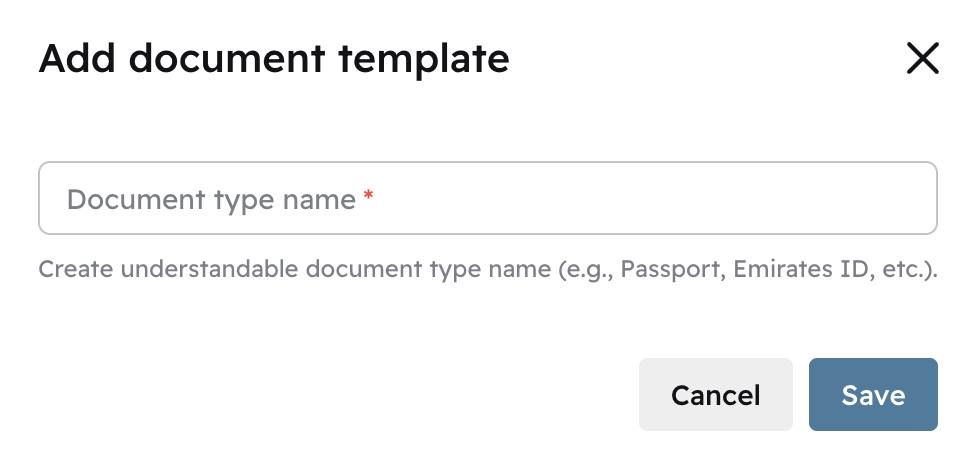The height and width of the screenshot is (468, 974).
Task: Focus the Document type name field
Action: (487, 198)
